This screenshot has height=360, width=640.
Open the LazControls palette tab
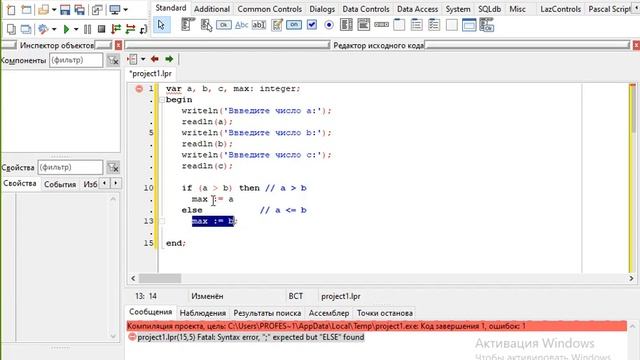click(560, 9)
